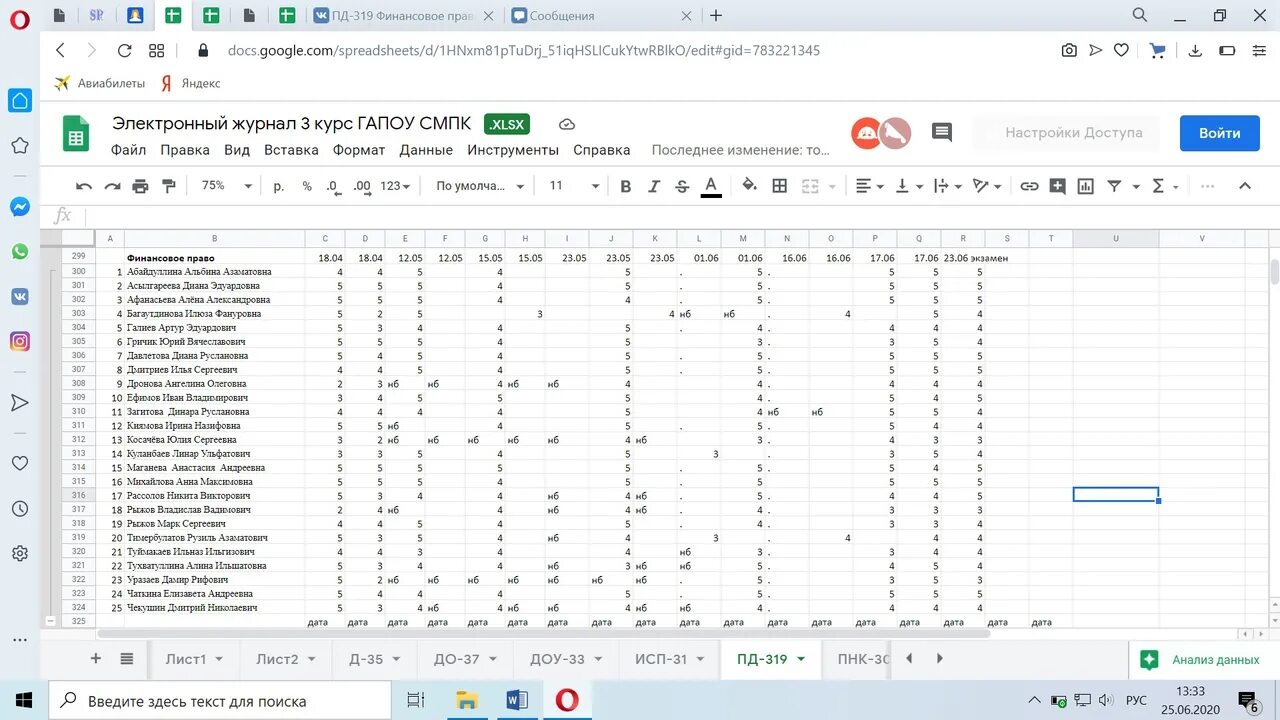Open the Файл menu
This screenshot has height=720, width=1280.
click(129, 150)
